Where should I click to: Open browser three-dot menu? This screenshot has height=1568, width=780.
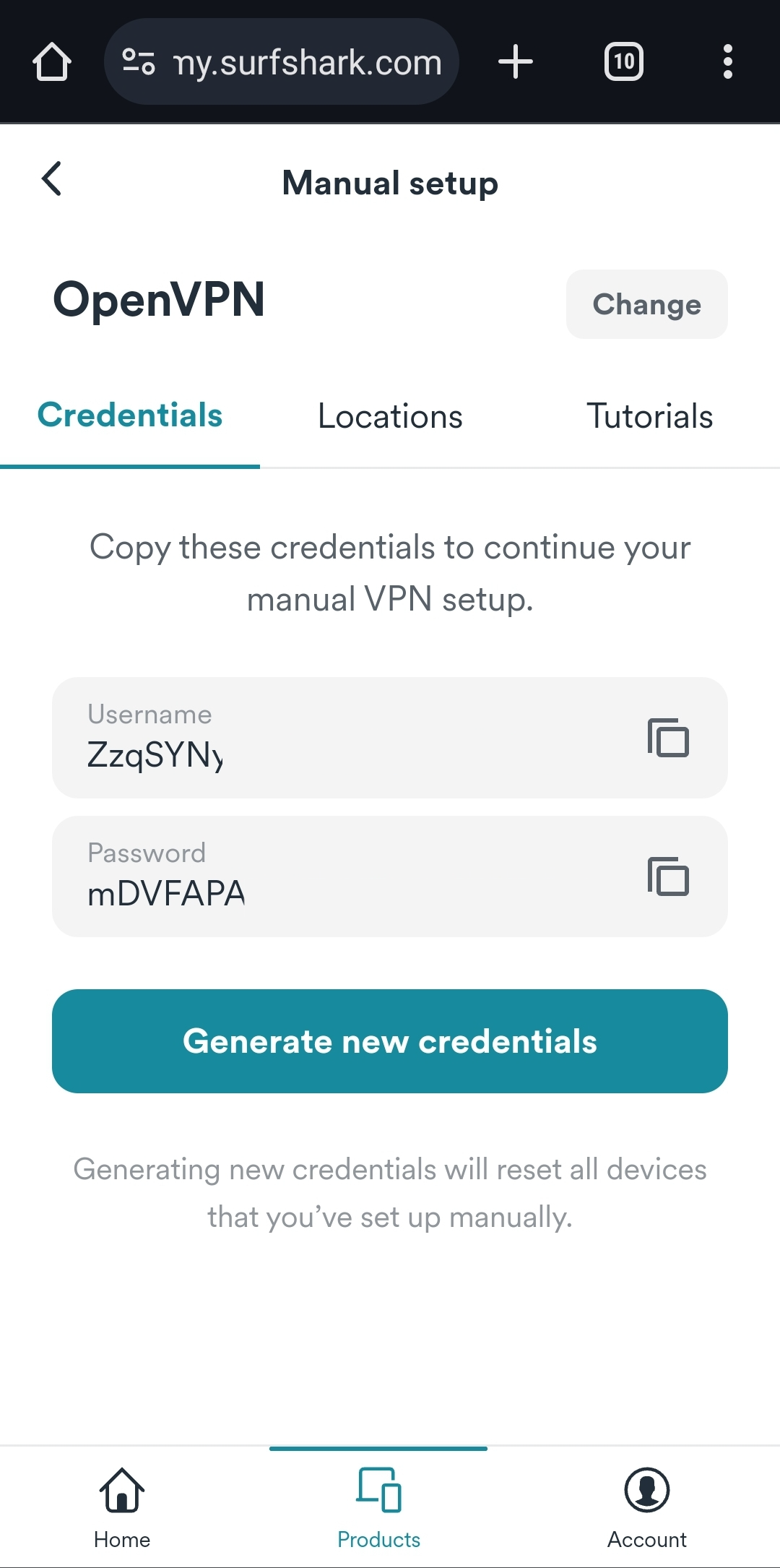[x=727, y=62]
